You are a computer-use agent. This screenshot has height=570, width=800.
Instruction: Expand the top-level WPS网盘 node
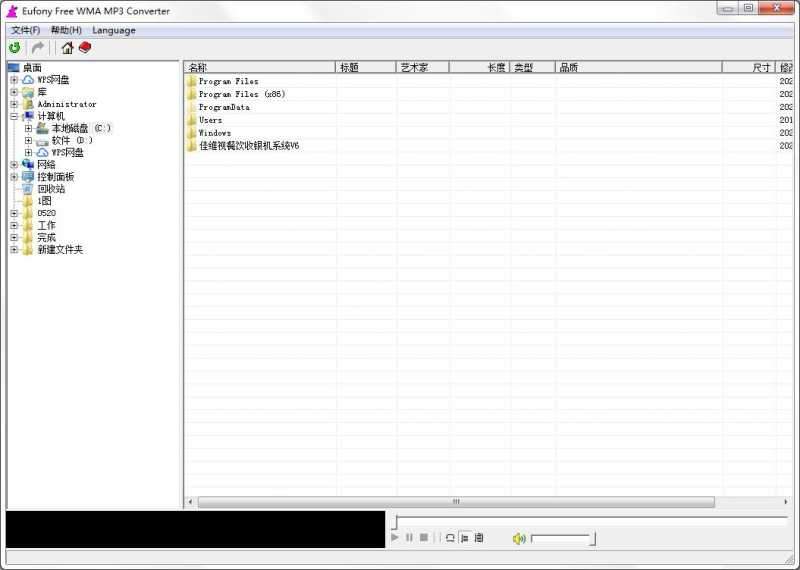14,80
